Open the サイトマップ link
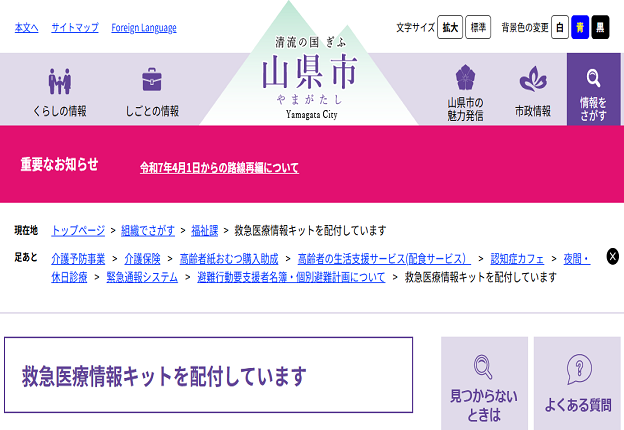Viewport: 624px width, 430px height. [x=75, y=28]
